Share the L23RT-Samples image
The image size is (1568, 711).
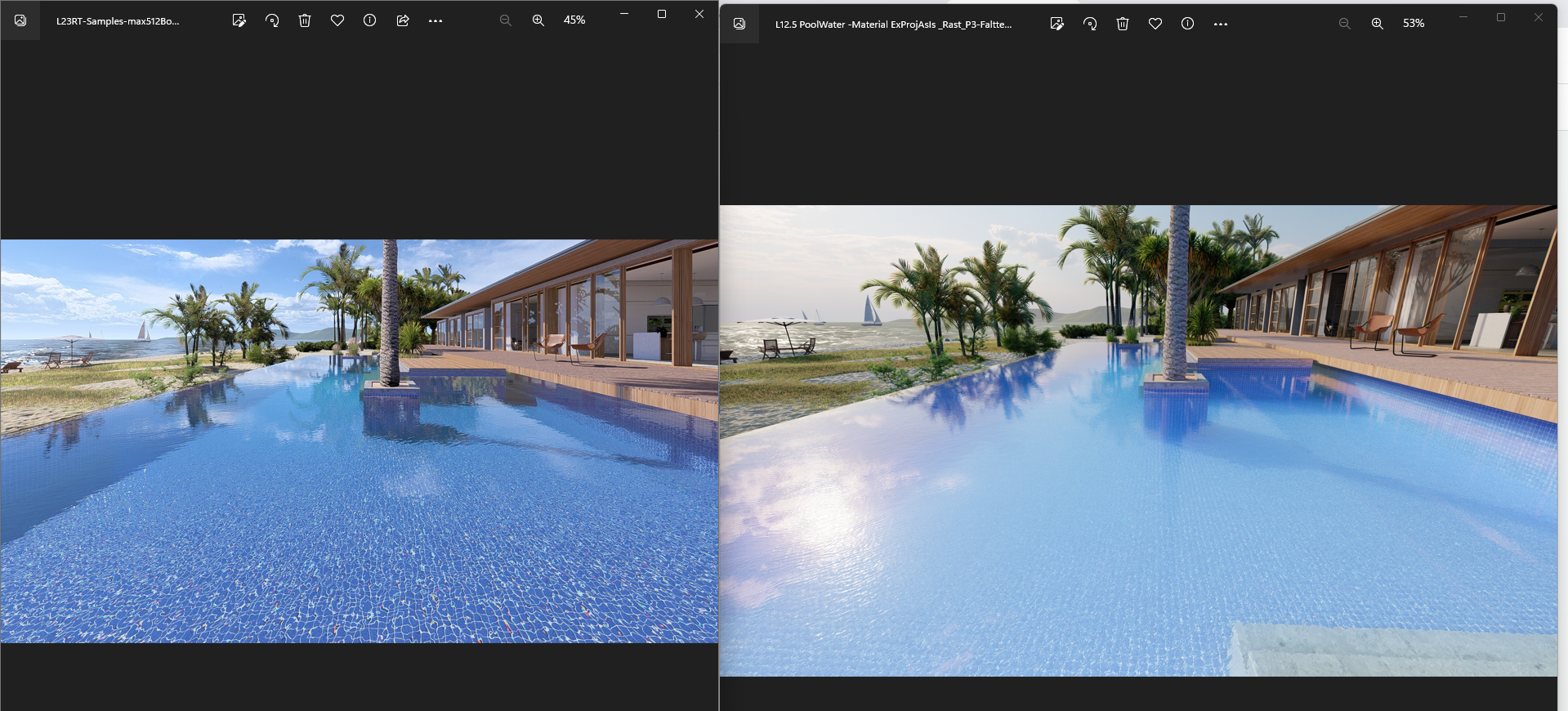pos(403,20)
